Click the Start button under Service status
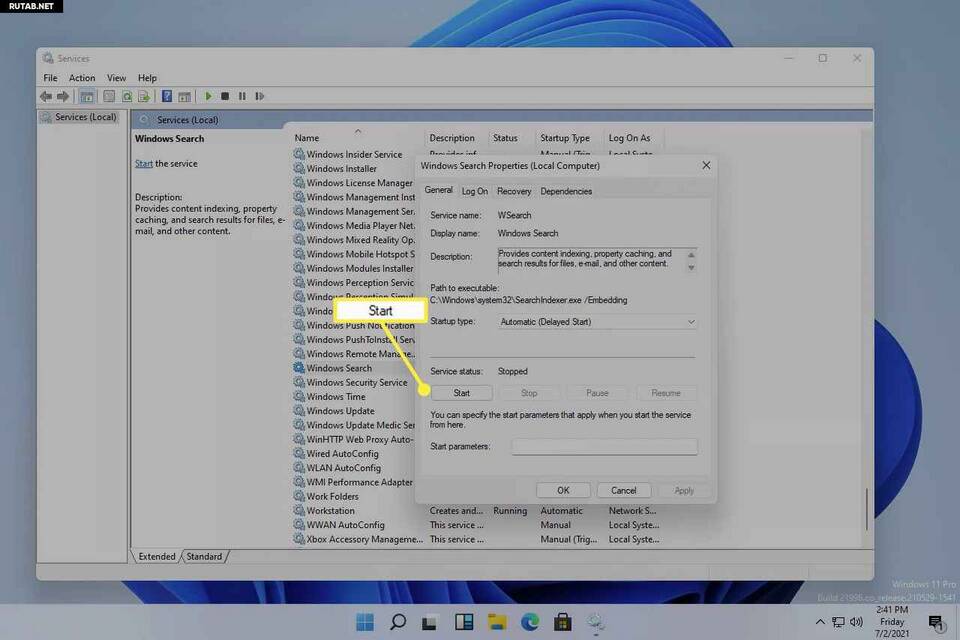Image resolution: width=960 pixels, height=640 pixels. [x=462, y=393]
